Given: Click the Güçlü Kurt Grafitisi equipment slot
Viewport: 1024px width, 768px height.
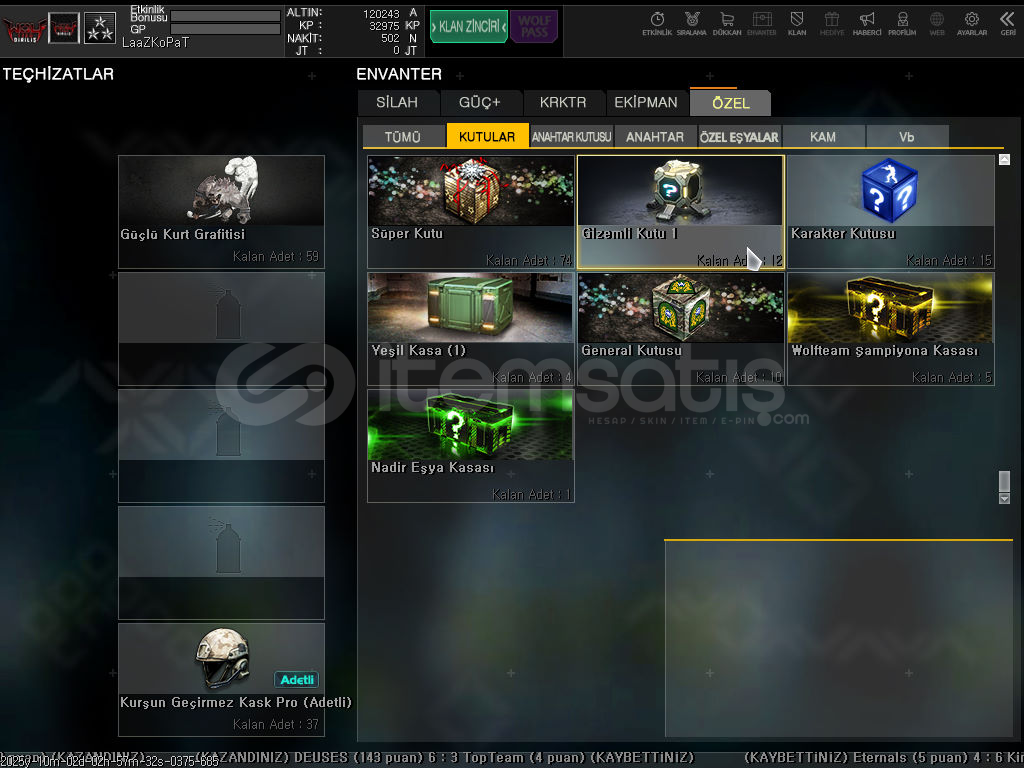Looking at the screenshot, I should pos(221,212).
